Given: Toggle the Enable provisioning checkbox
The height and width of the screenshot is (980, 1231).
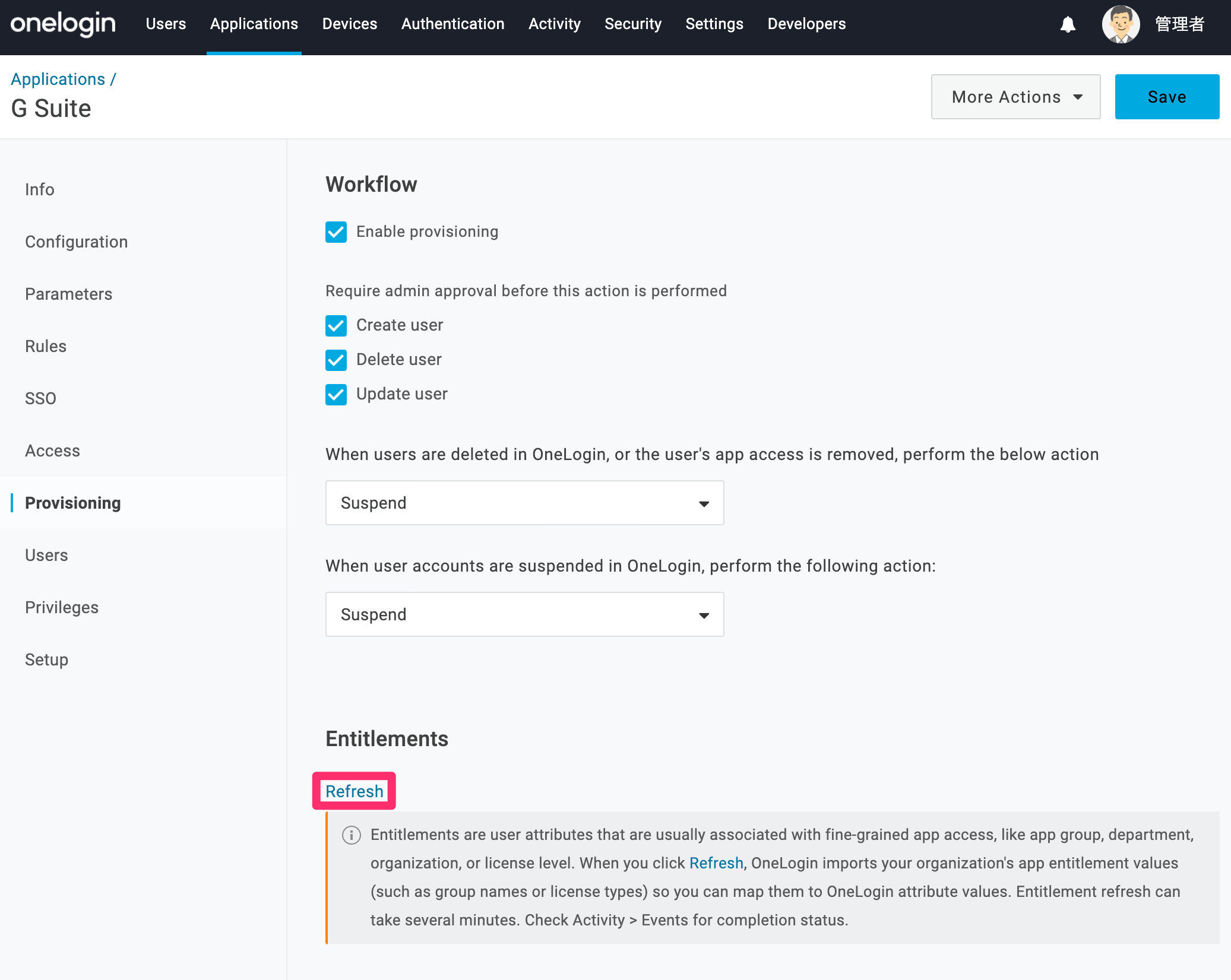Looking at the screenshot, I should [336, 232].
